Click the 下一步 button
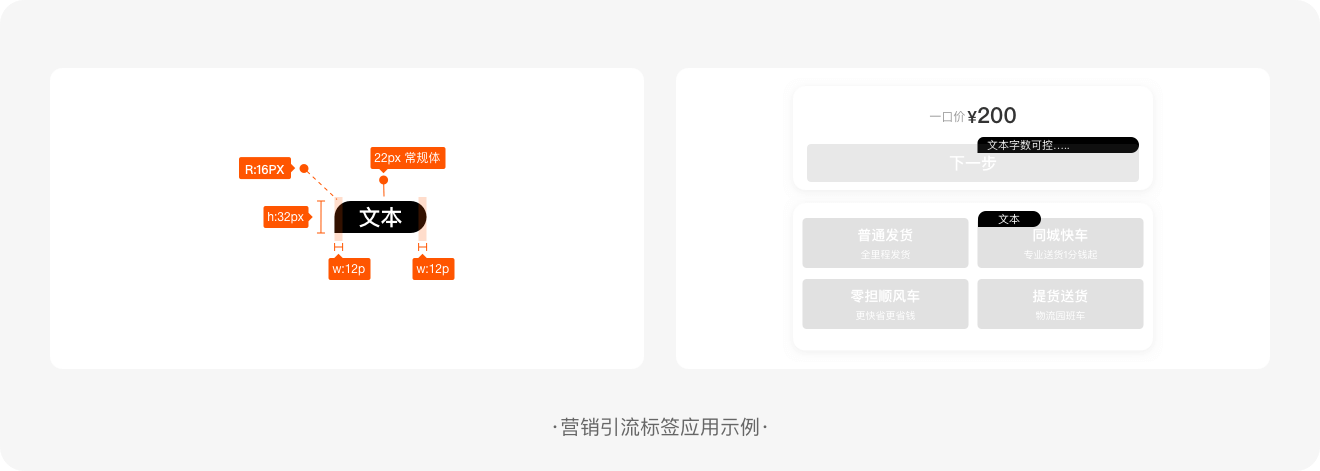The width and height of the screenshot is (1320, 471). point(972,163)
